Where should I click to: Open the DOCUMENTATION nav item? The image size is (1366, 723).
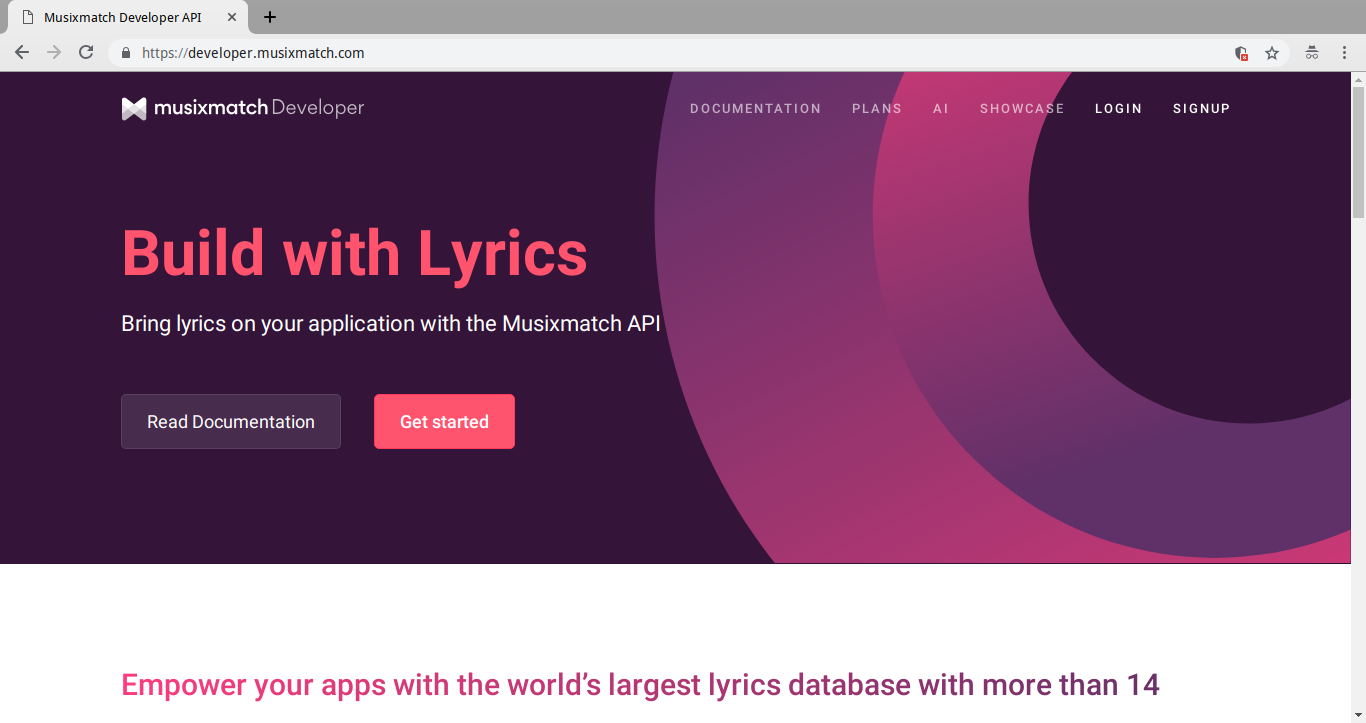click(x=755, y=109)
